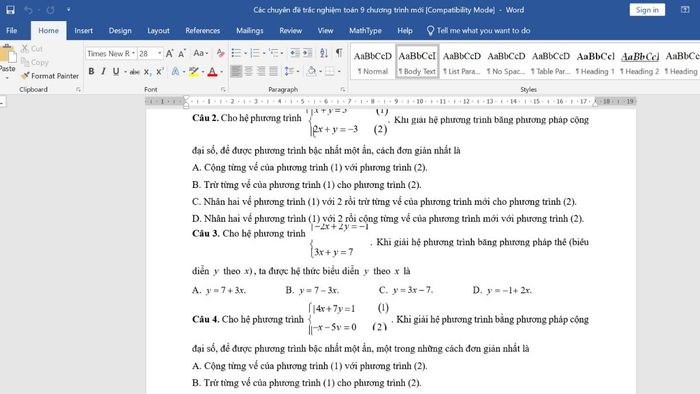Image resolution: width=700 pixels, height=394 pixels.
Task: Click the Paste clipboard icon
Action: [x=8, y=54]
